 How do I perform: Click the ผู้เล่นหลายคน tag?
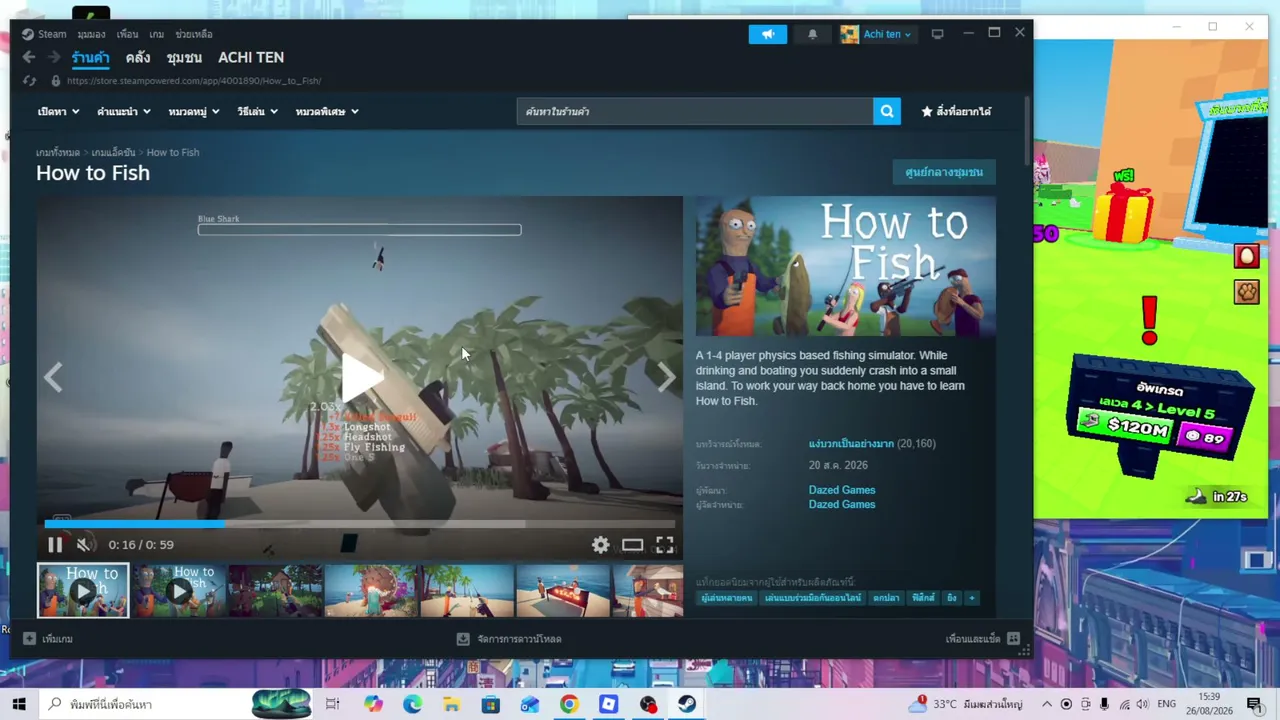point(727,598)
